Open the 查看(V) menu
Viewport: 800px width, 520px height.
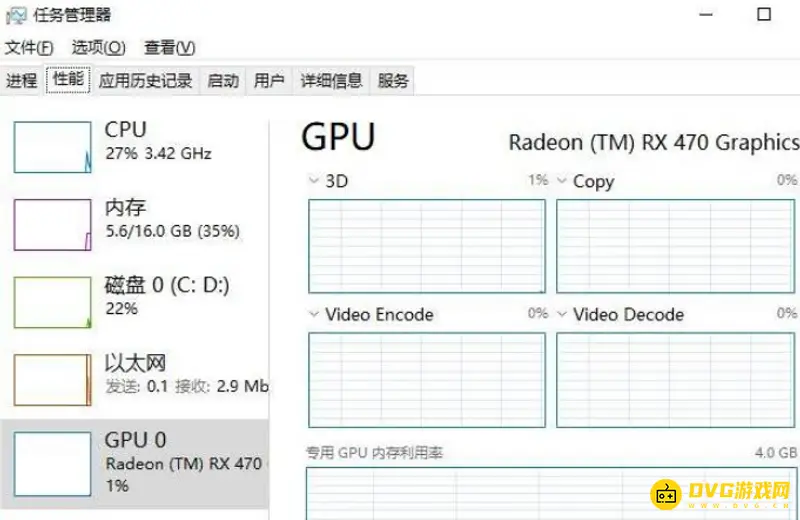[169, 48]
